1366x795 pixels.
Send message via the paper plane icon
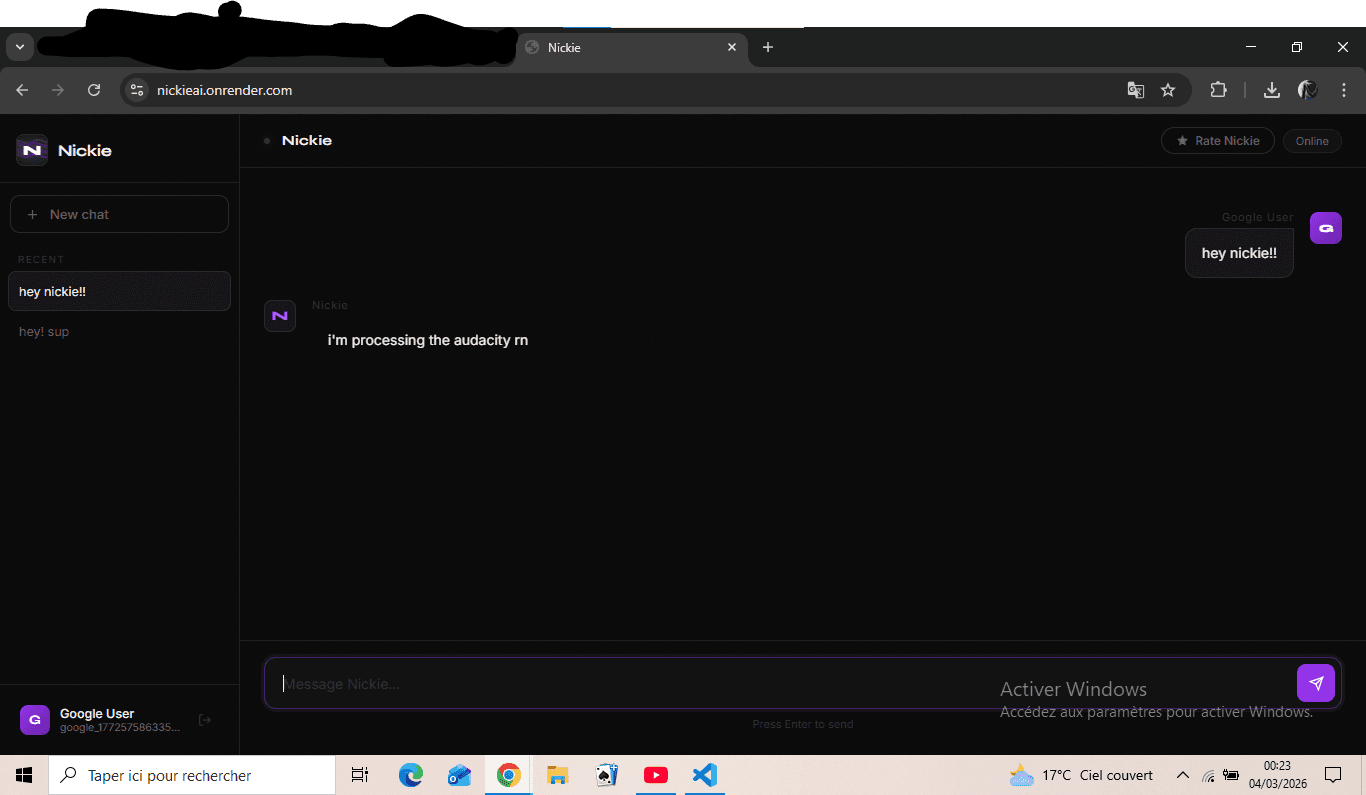(x=1316, y=683)
